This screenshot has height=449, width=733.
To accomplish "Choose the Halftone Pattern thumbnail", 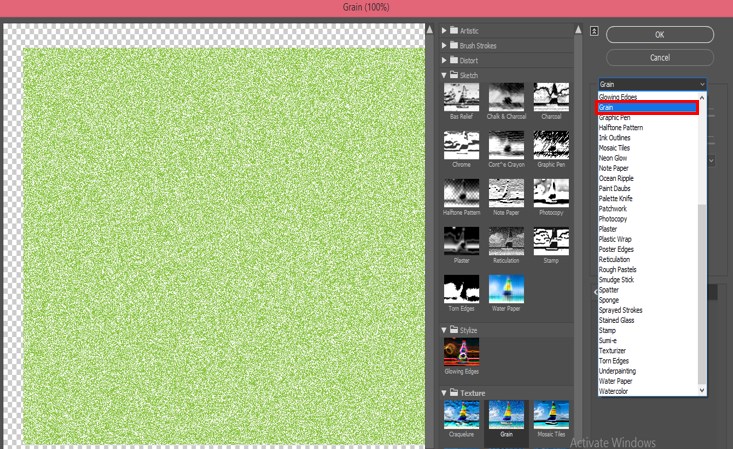I will point(461,193).
